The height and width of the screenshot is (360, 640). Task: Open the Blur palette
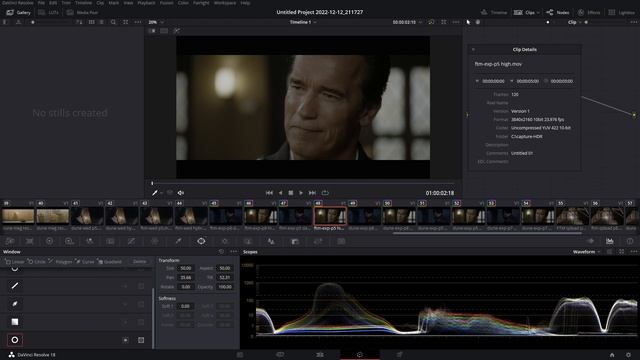[271, 241]
